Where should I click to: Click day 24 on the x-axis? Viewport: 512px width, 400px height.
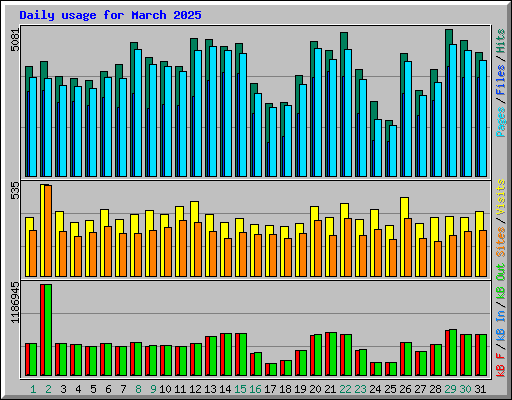[x=375, y=389]
